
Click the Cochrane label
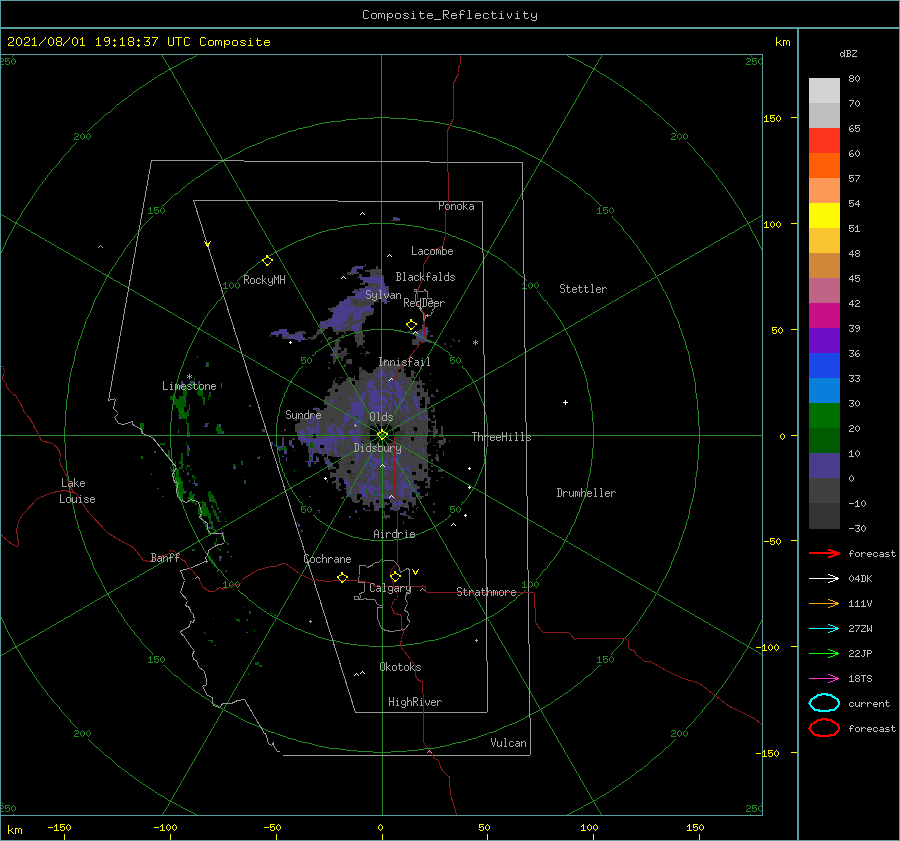pos(327,559)
